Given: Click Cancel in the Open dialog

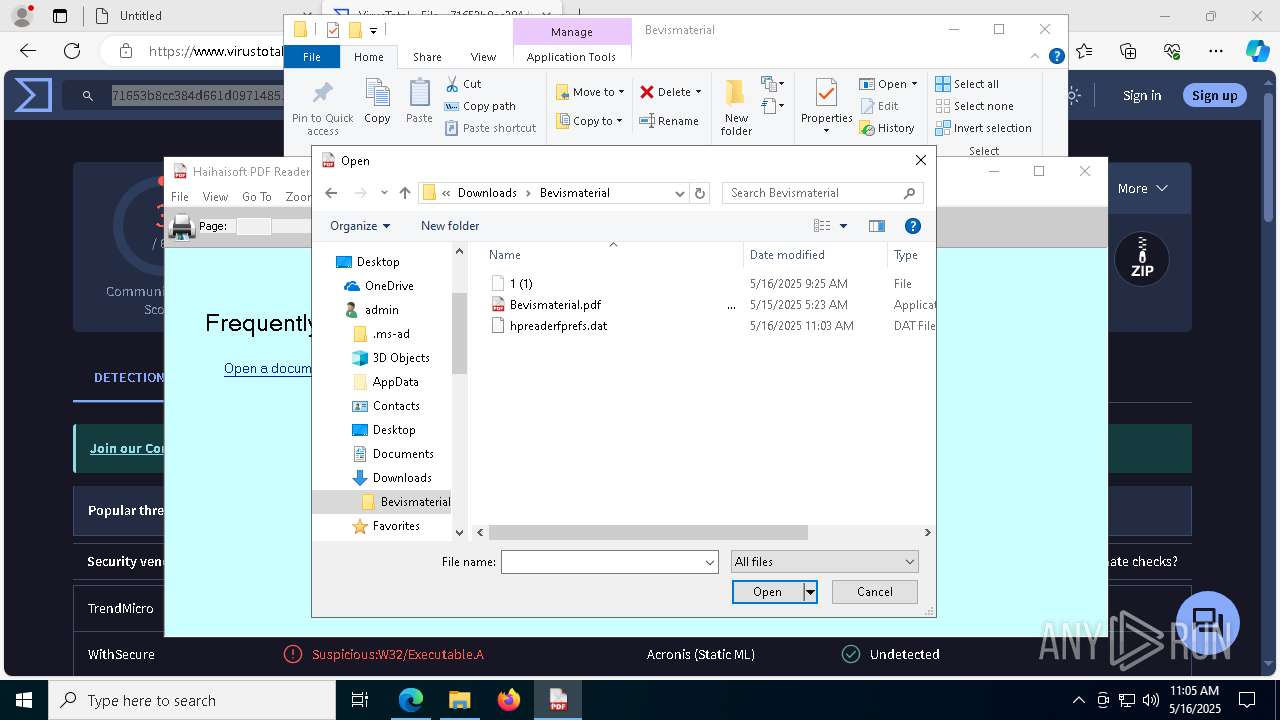Looking at the screenshot, I should pyautogui.click(x=875, y=592).
